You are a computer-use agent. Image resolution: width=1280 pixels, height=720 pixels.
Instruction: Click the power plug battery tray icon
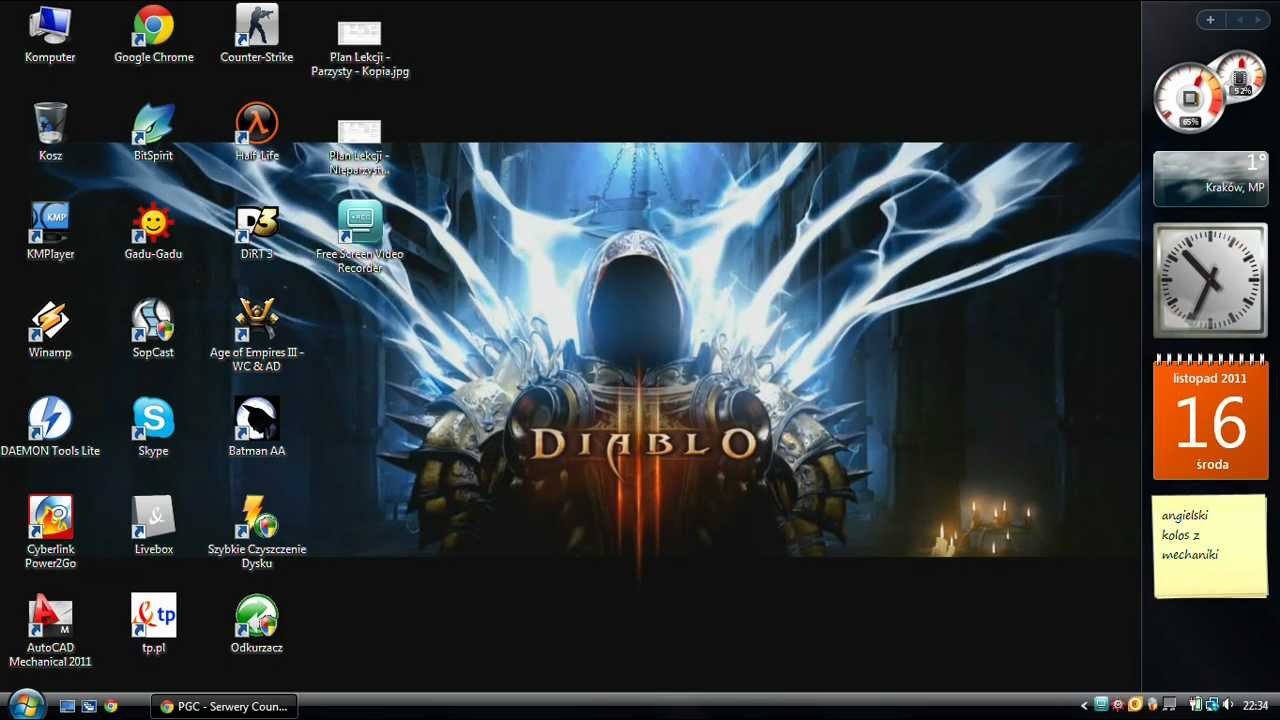tap(1195, 706)
